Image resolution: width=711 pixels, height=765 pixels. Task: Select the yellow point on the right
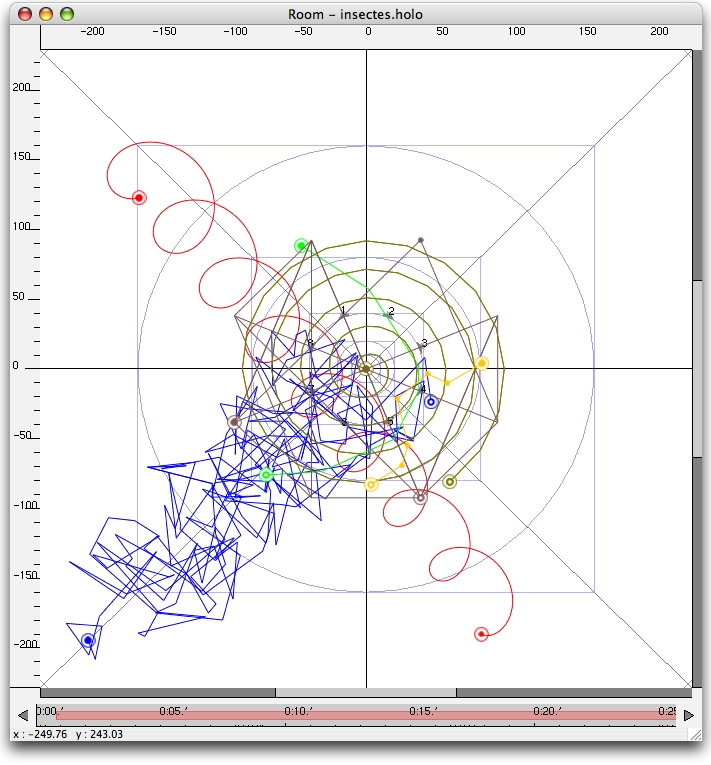(481, 363)
